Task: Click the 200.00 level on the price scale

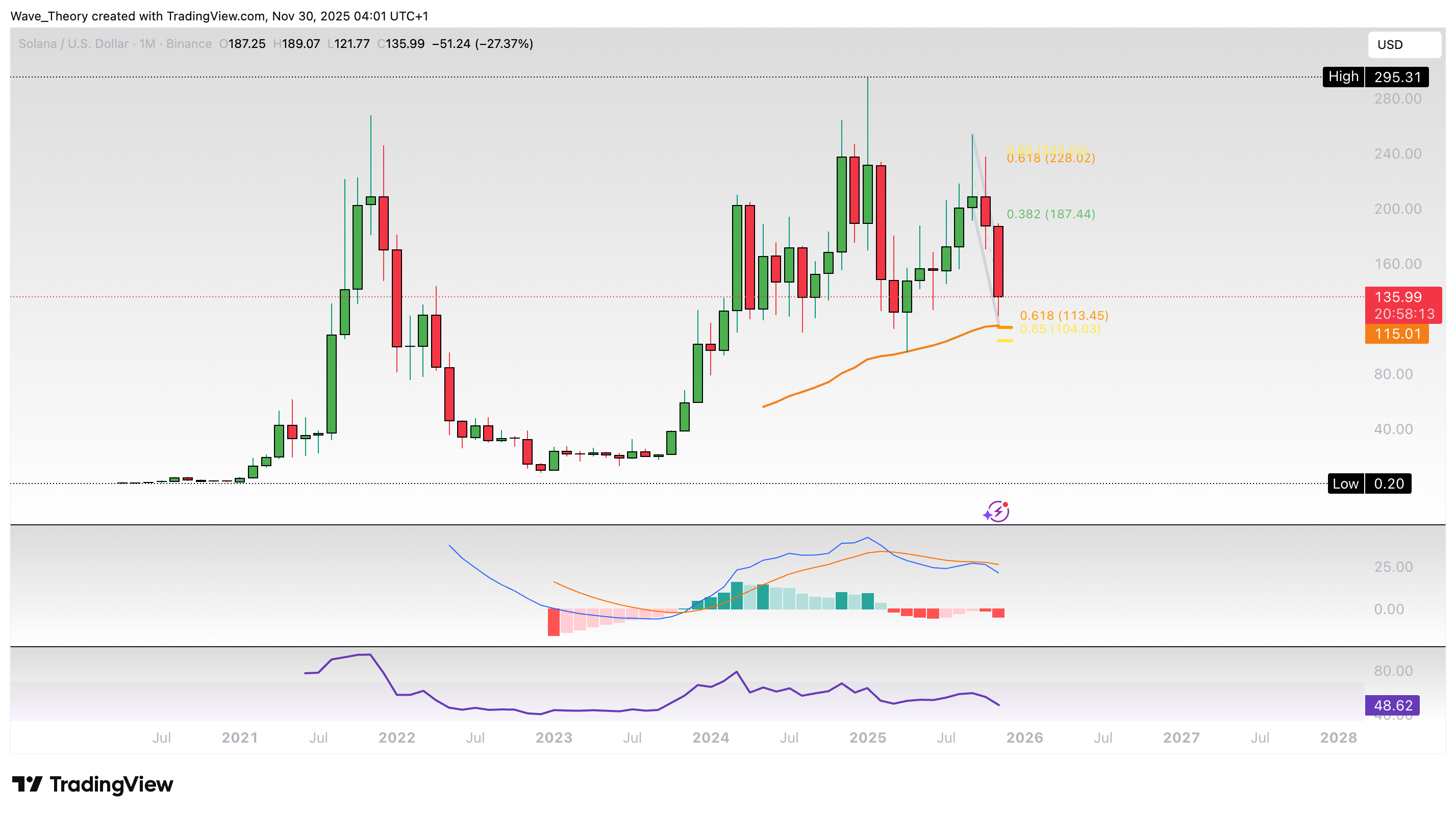Action: (1397, 209)
